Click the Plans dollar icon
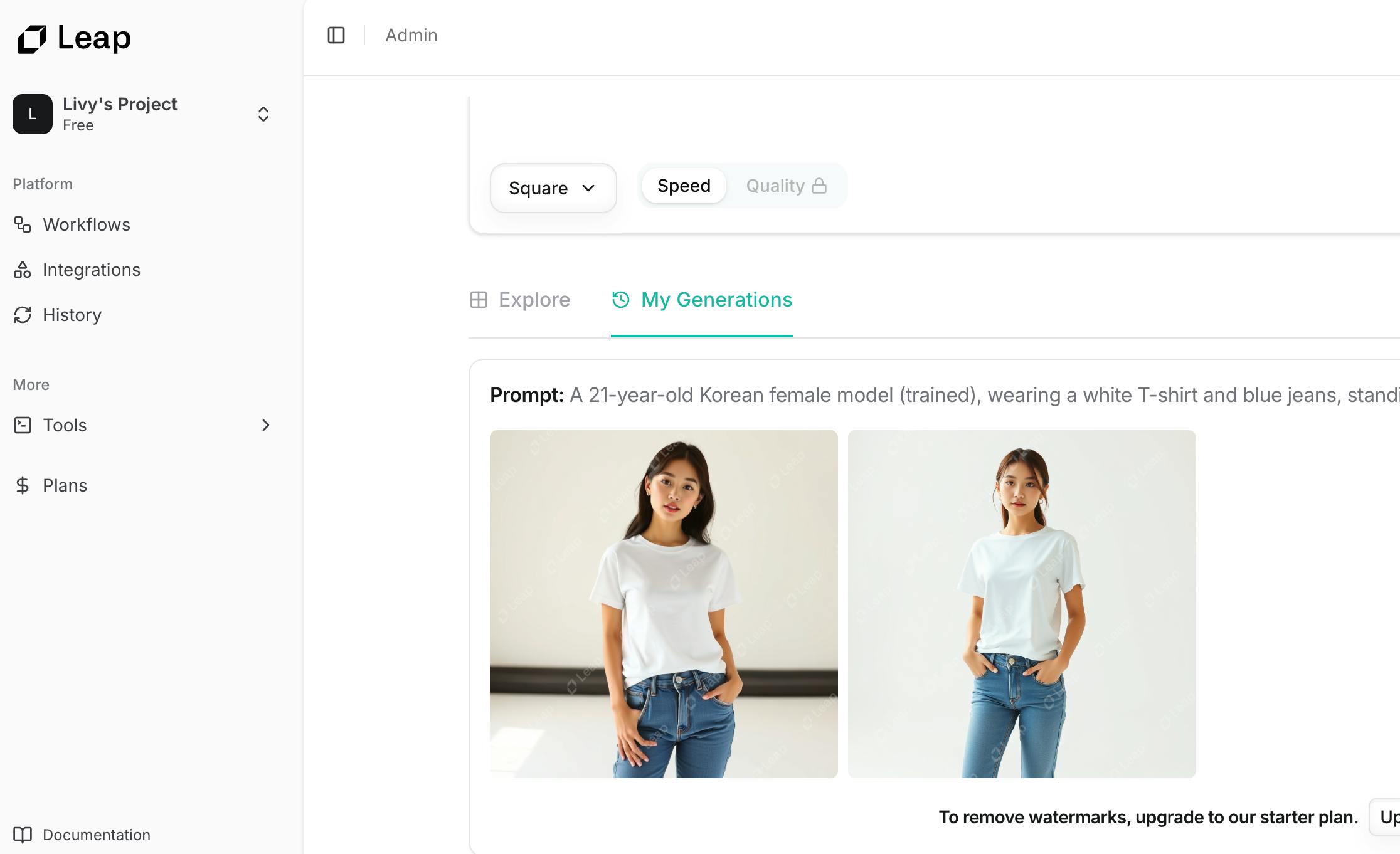 click(23, 485)
